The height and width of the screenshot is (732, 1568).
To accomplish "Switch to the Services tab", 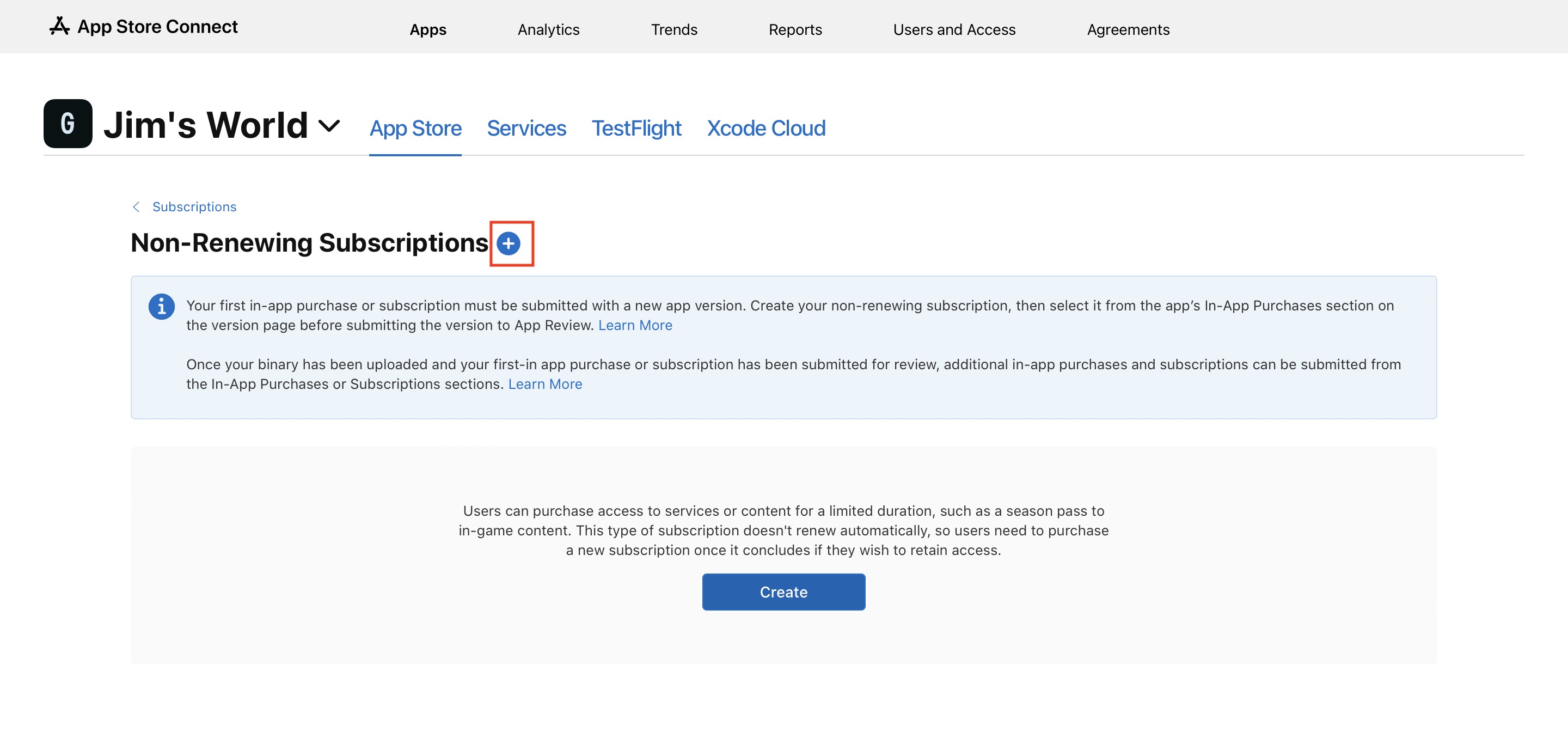I will 526,128.
